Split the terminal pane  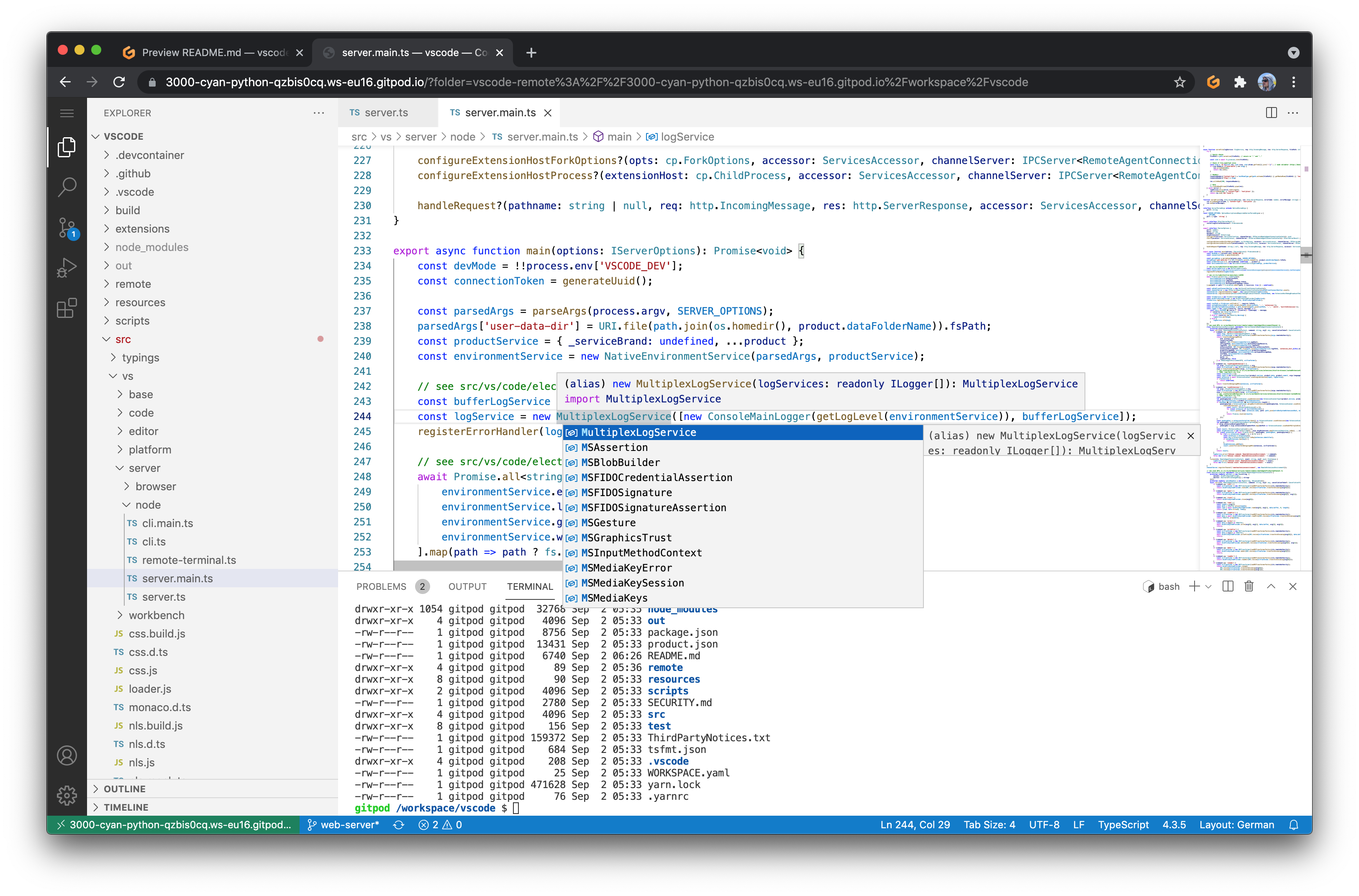(x=1229, y=586)
